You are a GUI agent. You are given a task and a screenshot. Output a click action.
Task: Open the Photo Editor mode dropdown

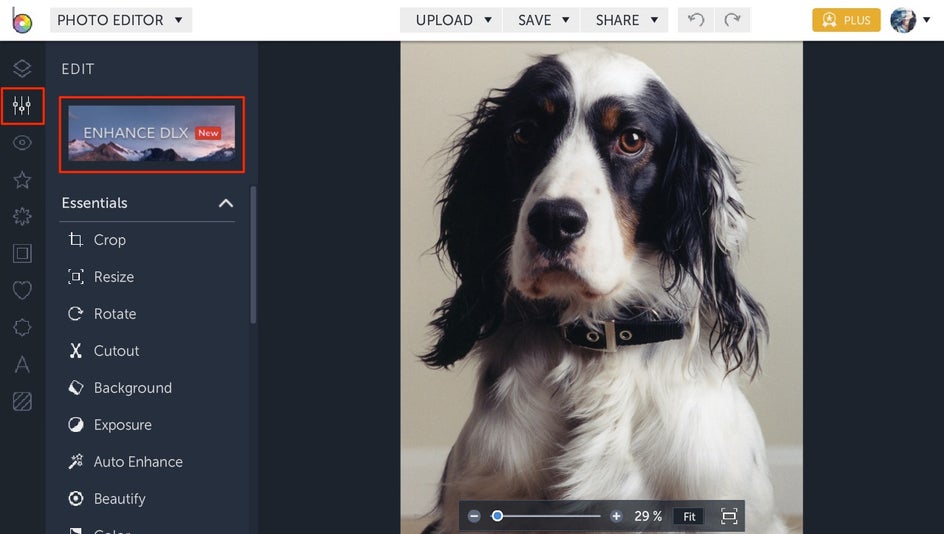coord(121,20)
